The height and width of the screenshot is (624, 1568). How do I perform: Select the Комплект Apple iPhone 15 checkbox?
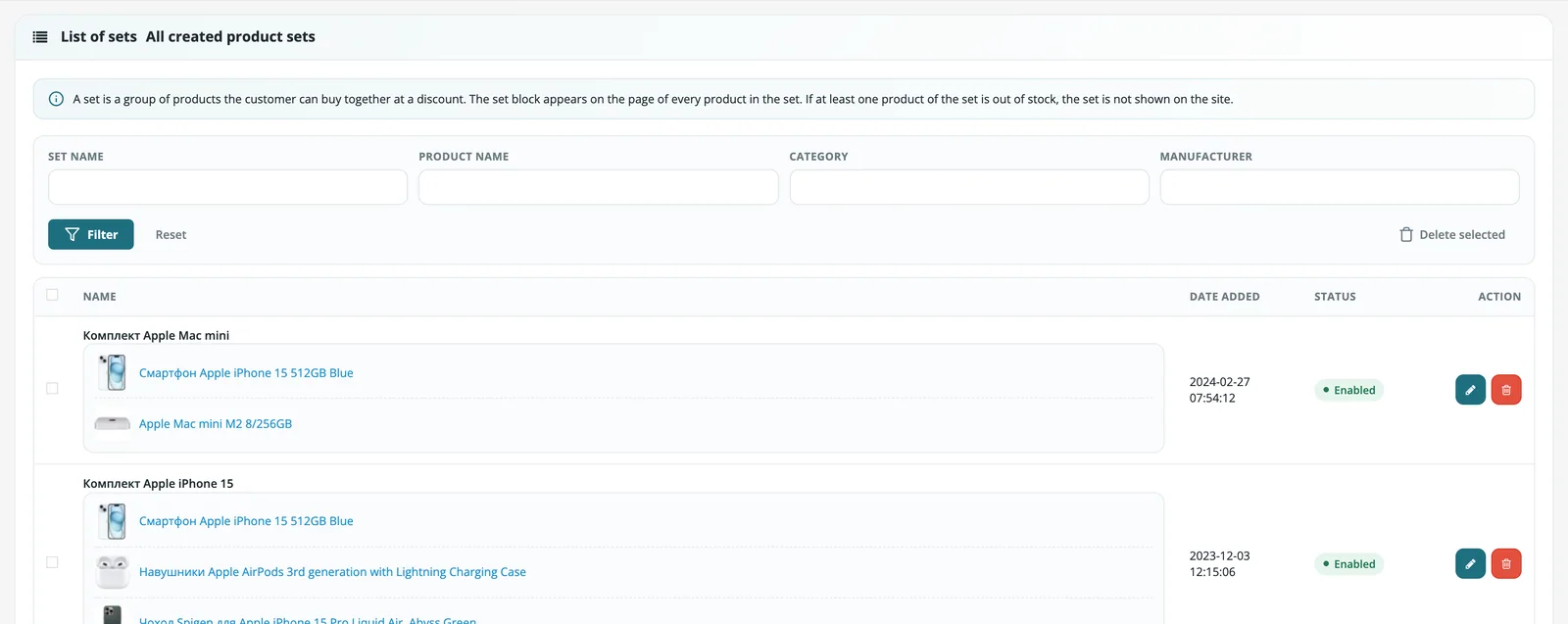(x=53, y=562)
